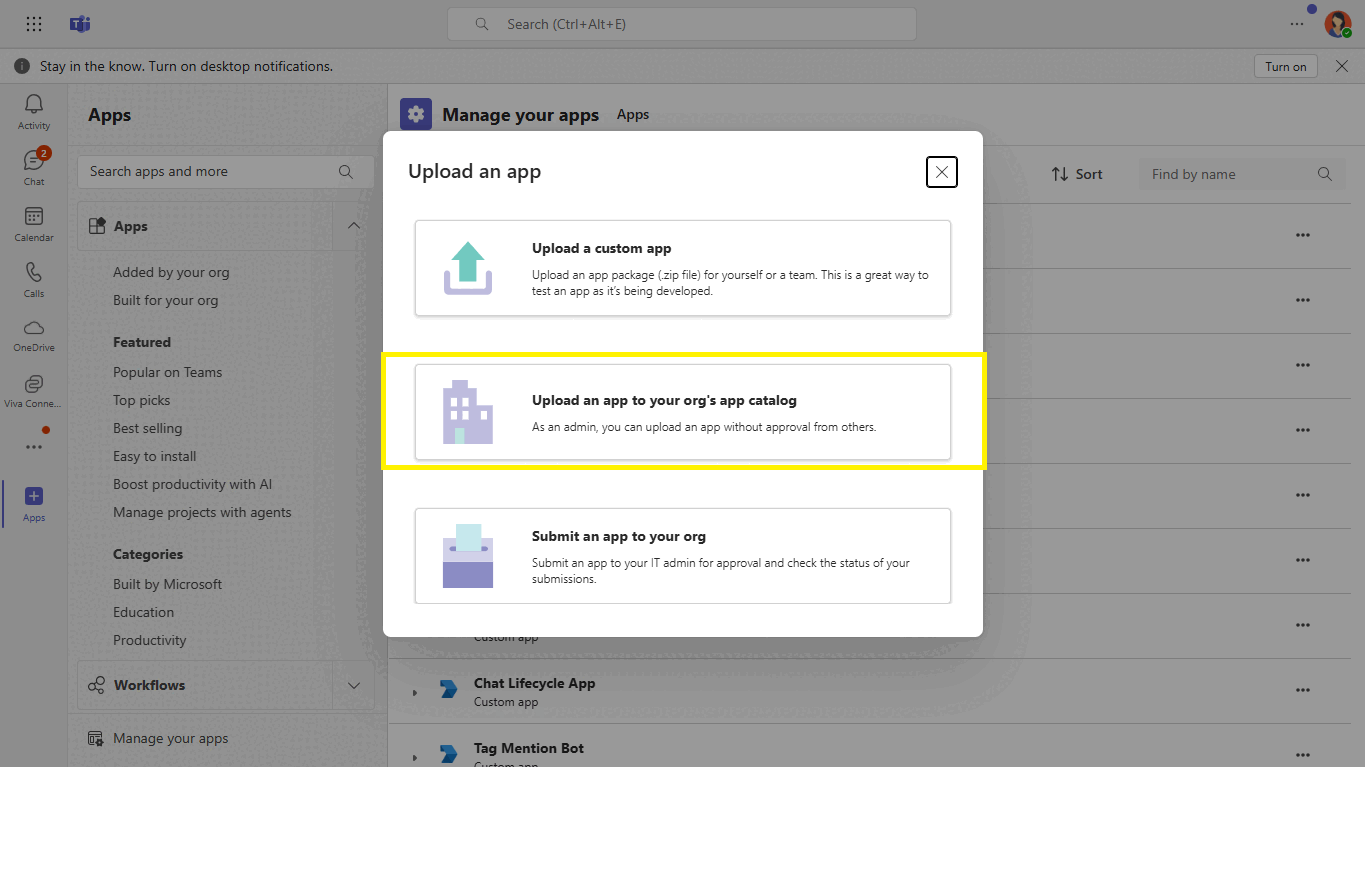Click the Workflows section header
Viewport: 1366px width, 888px height.
coord(205,685)
